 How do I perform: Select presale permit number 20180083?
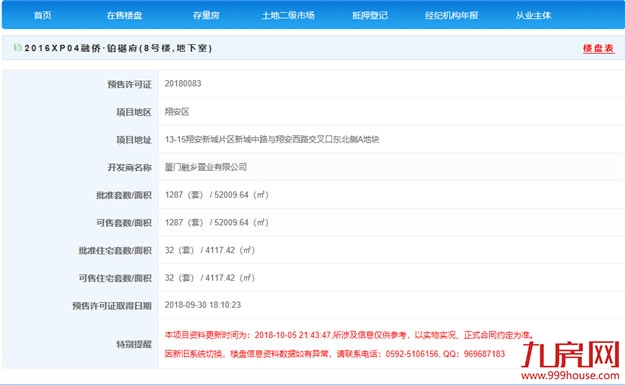coord(183,83)
